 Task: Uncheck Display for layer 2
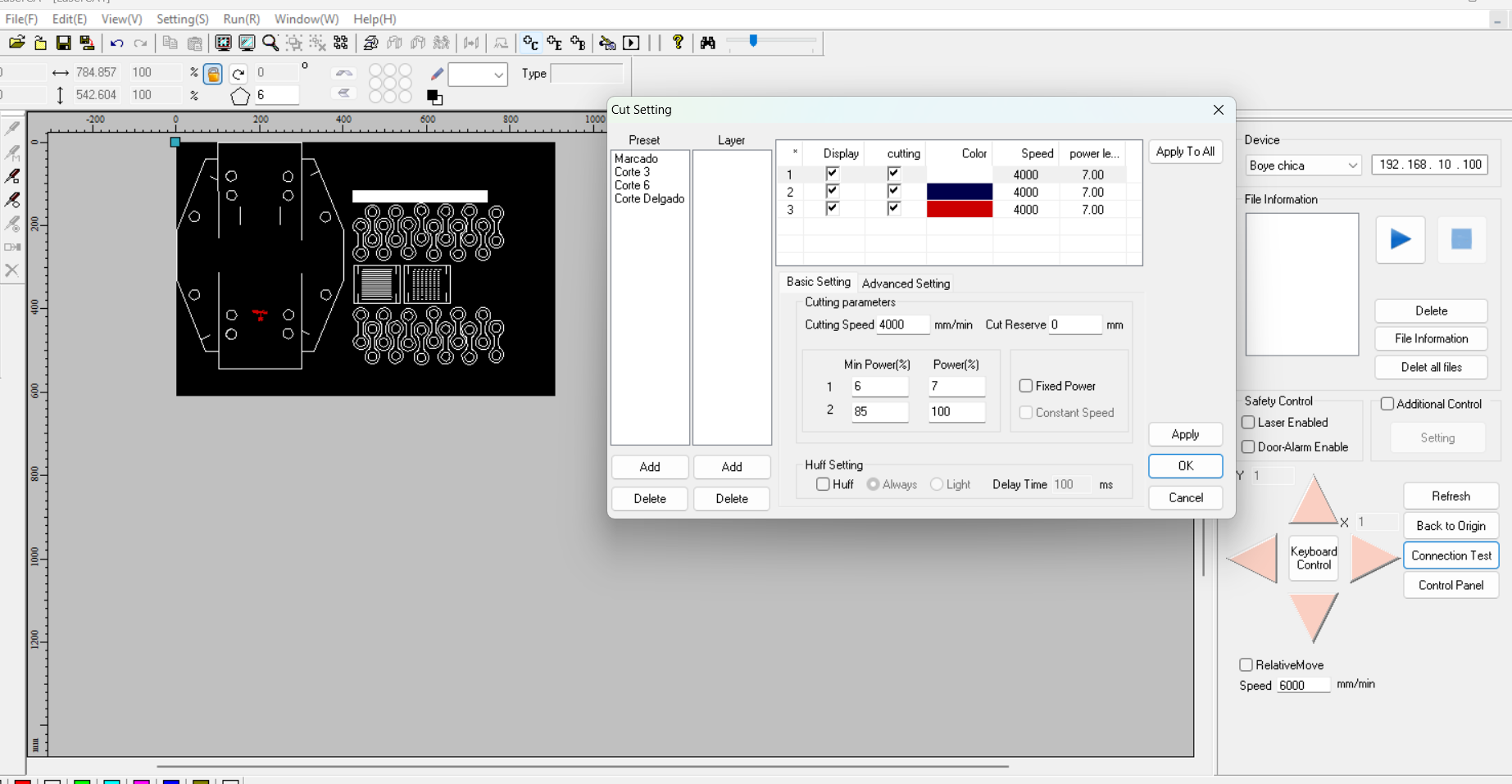(x=832, y=191)
